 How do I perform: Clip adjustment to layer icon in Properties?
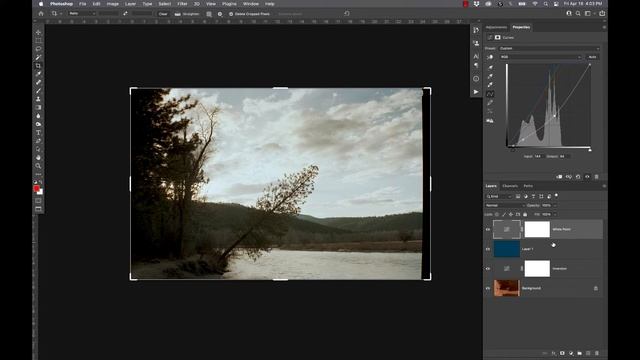pos(559,177)
